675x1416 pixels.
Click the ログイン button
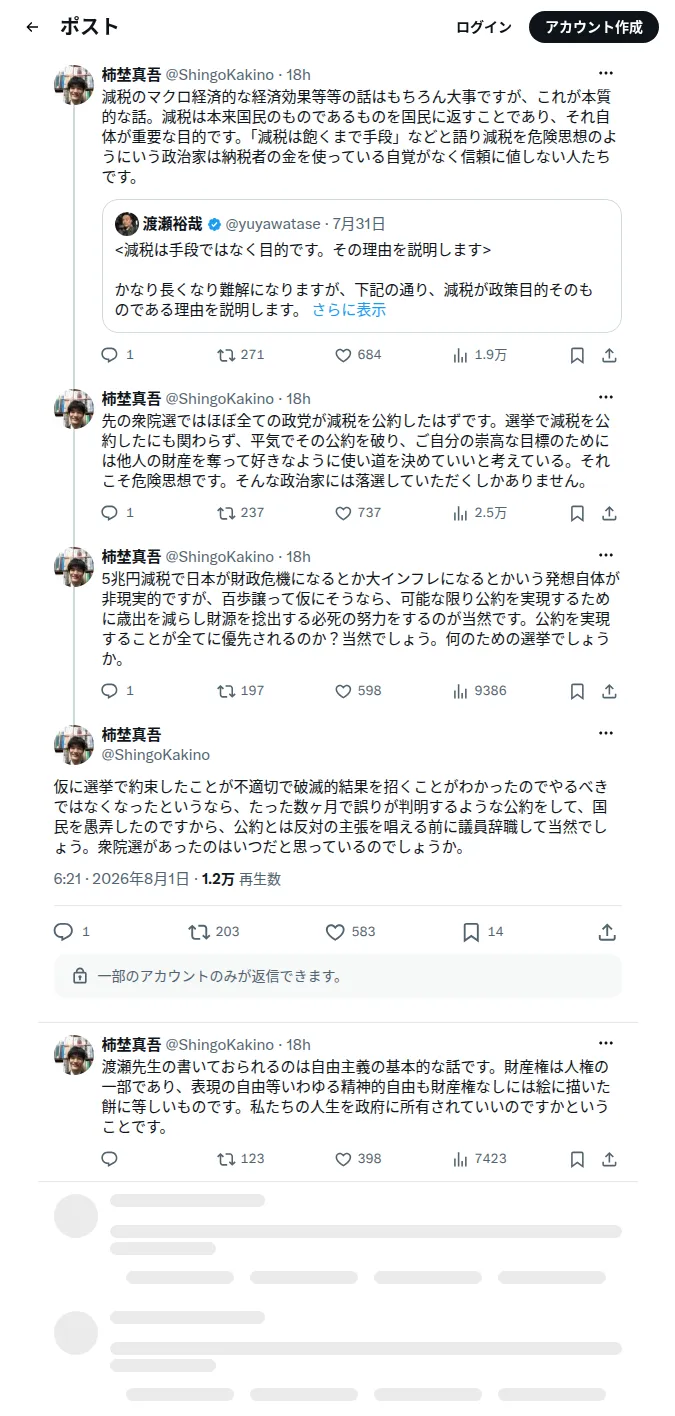tap(483, 27)
